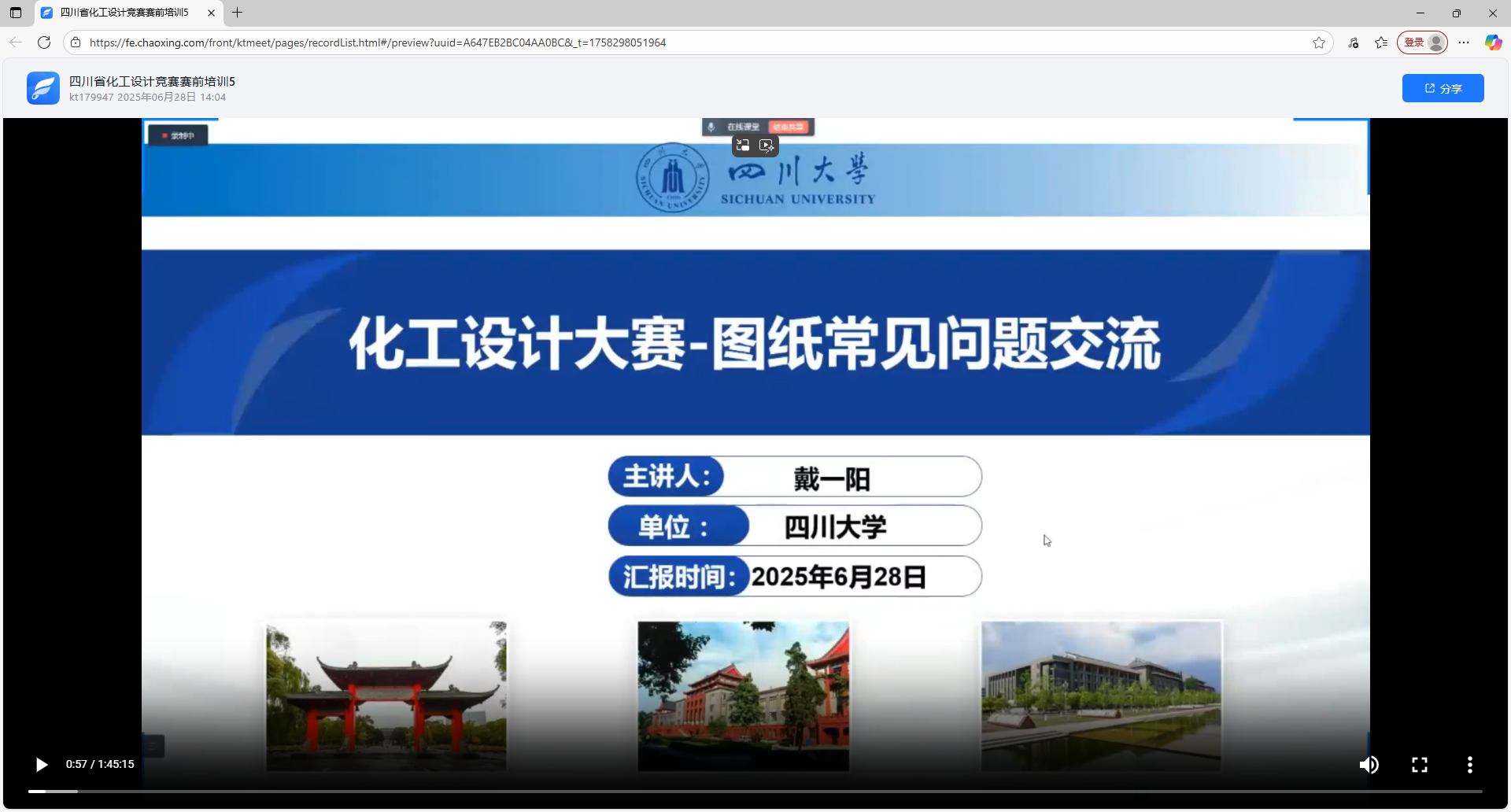Open video more options three-dot menu

(1469, 764)
